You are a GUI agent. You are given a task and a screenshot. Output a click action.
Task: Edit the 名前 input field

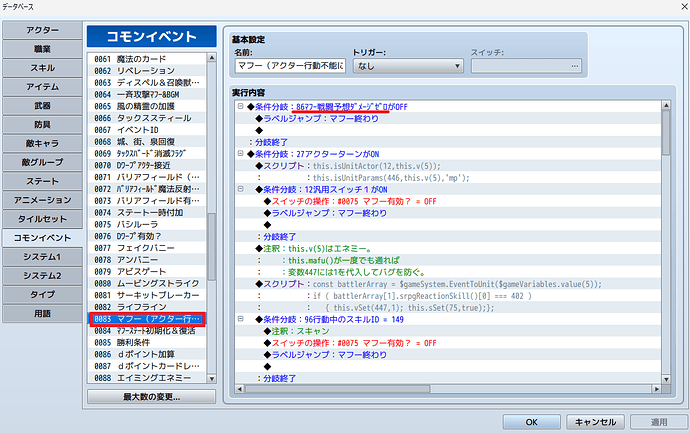click(x=290, y=66)
